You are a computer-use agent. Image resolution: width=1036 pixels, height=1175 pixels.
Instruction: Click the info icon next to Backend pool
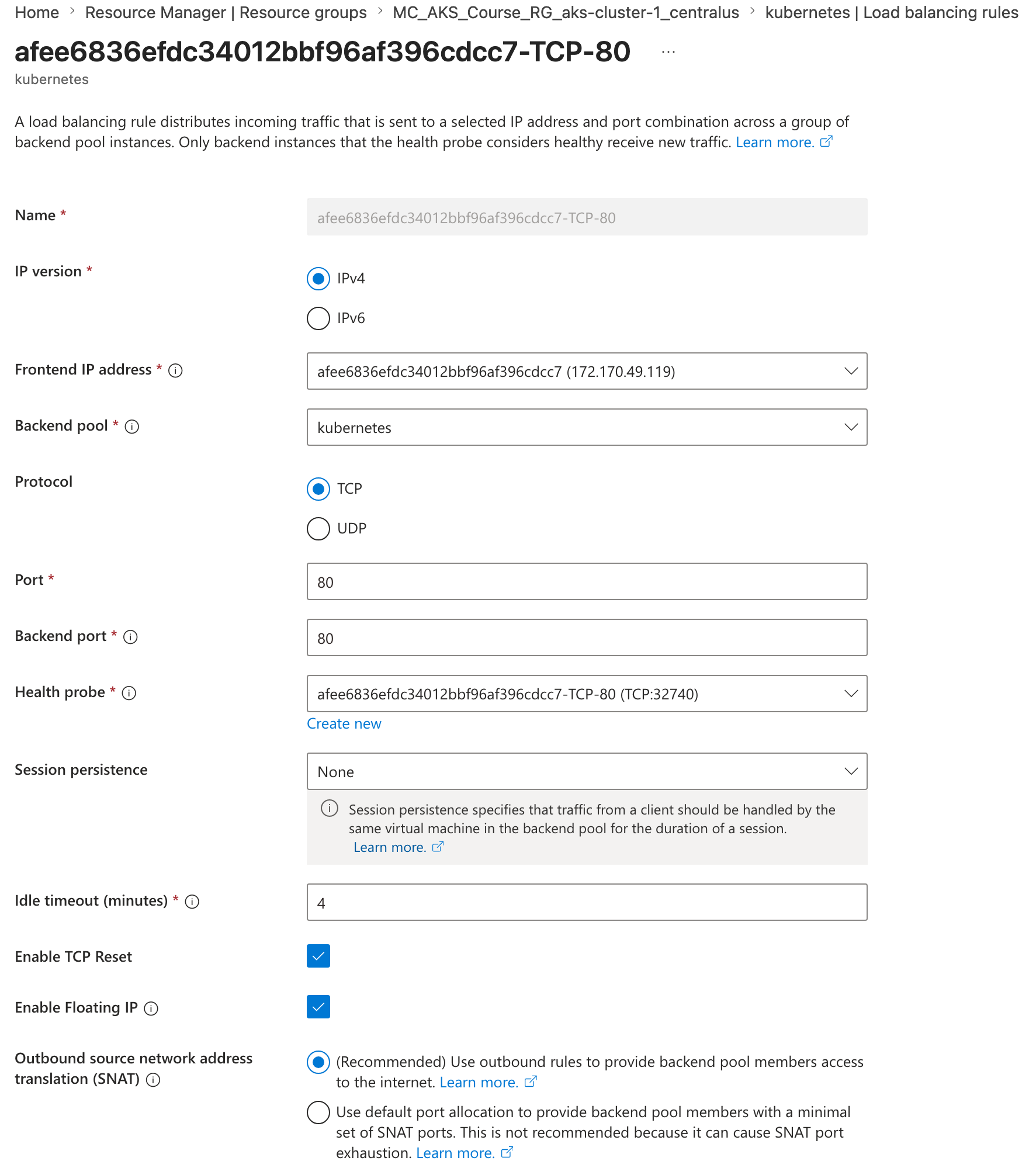[x=132, y=427]
